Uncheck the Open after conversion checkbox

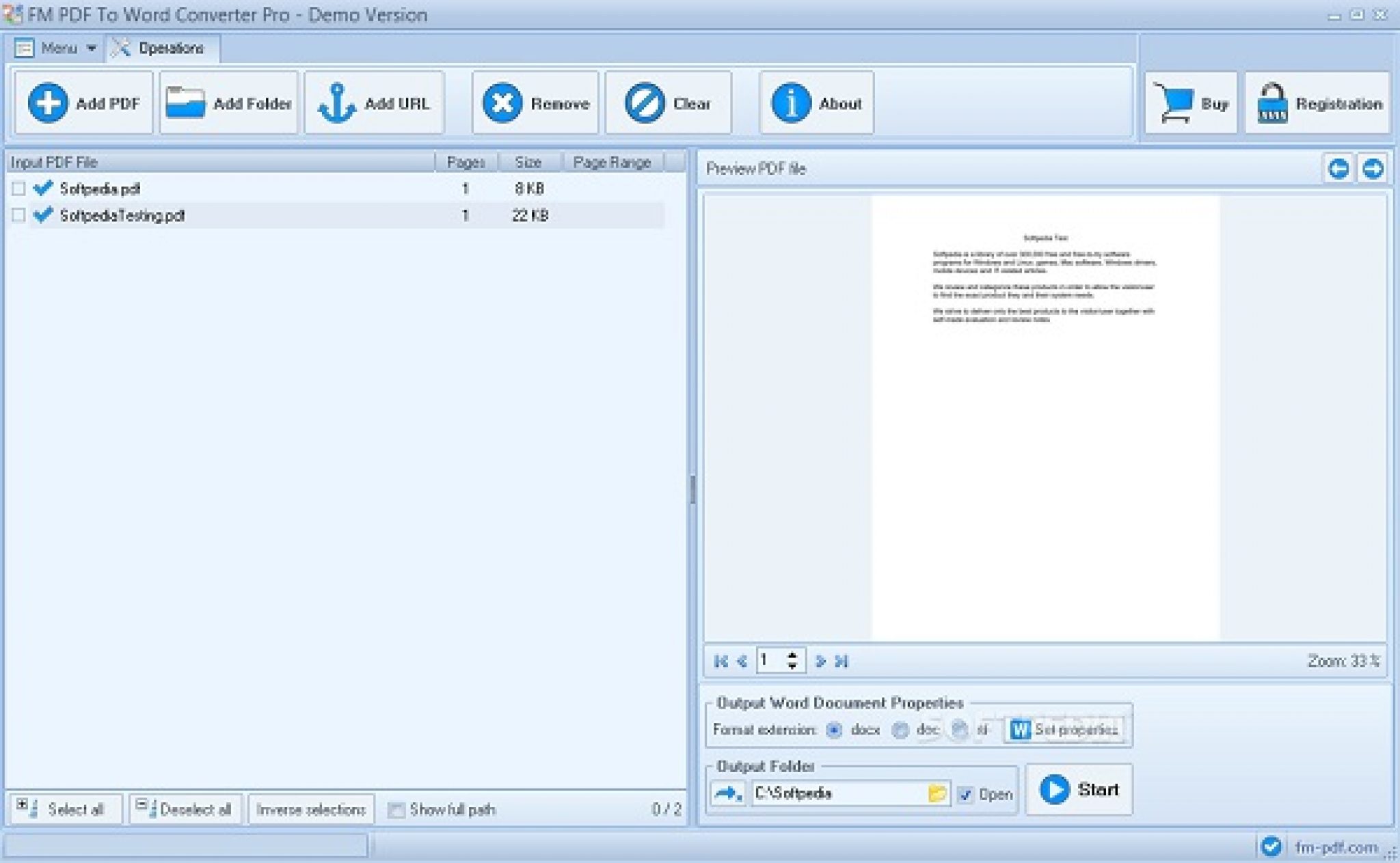click(965, 794)
